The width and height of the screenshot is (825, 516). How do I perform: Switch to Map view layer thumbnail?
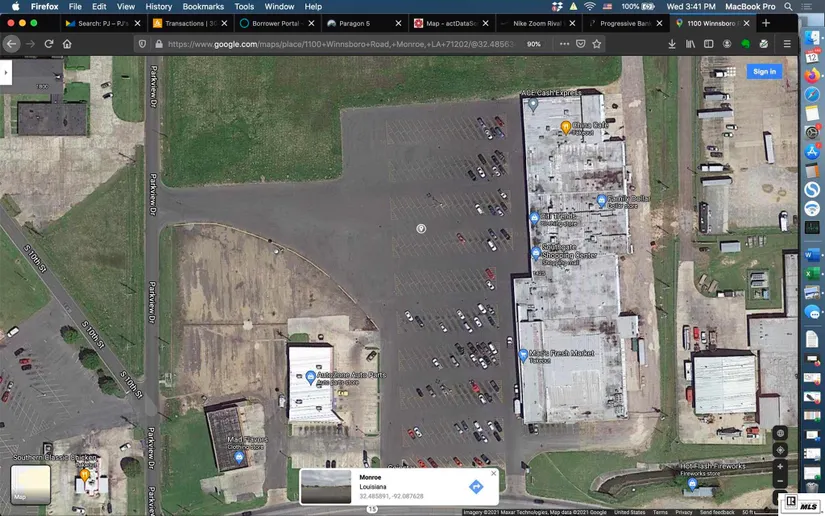tap(30, 485)
